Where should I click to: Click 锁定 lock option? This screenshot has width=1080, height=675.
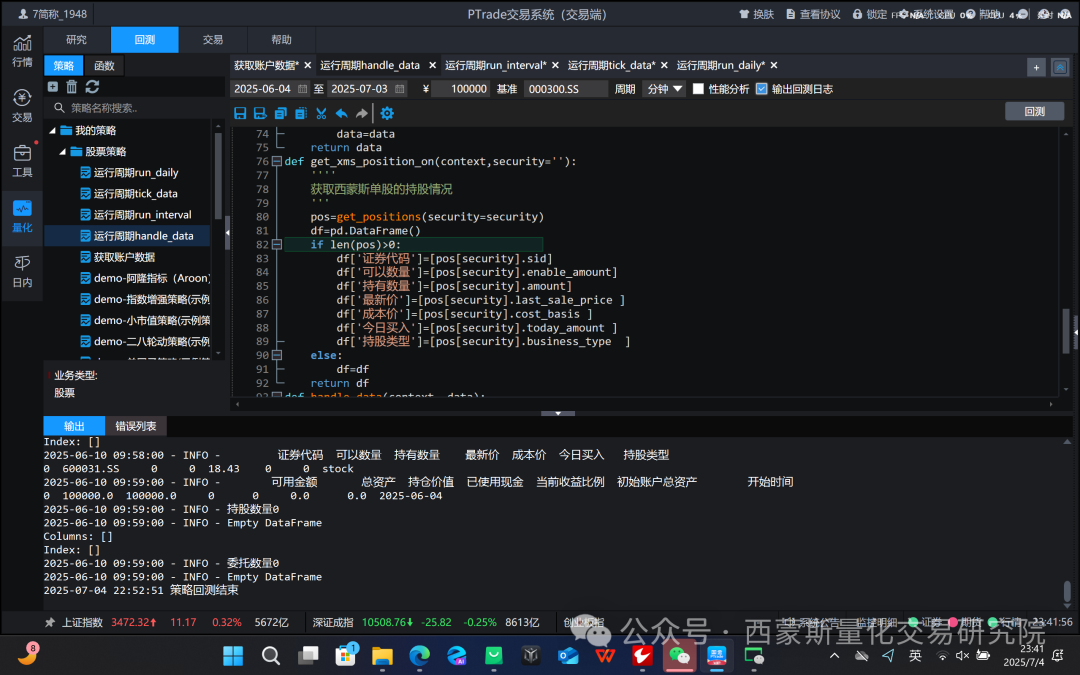[870, 14]
